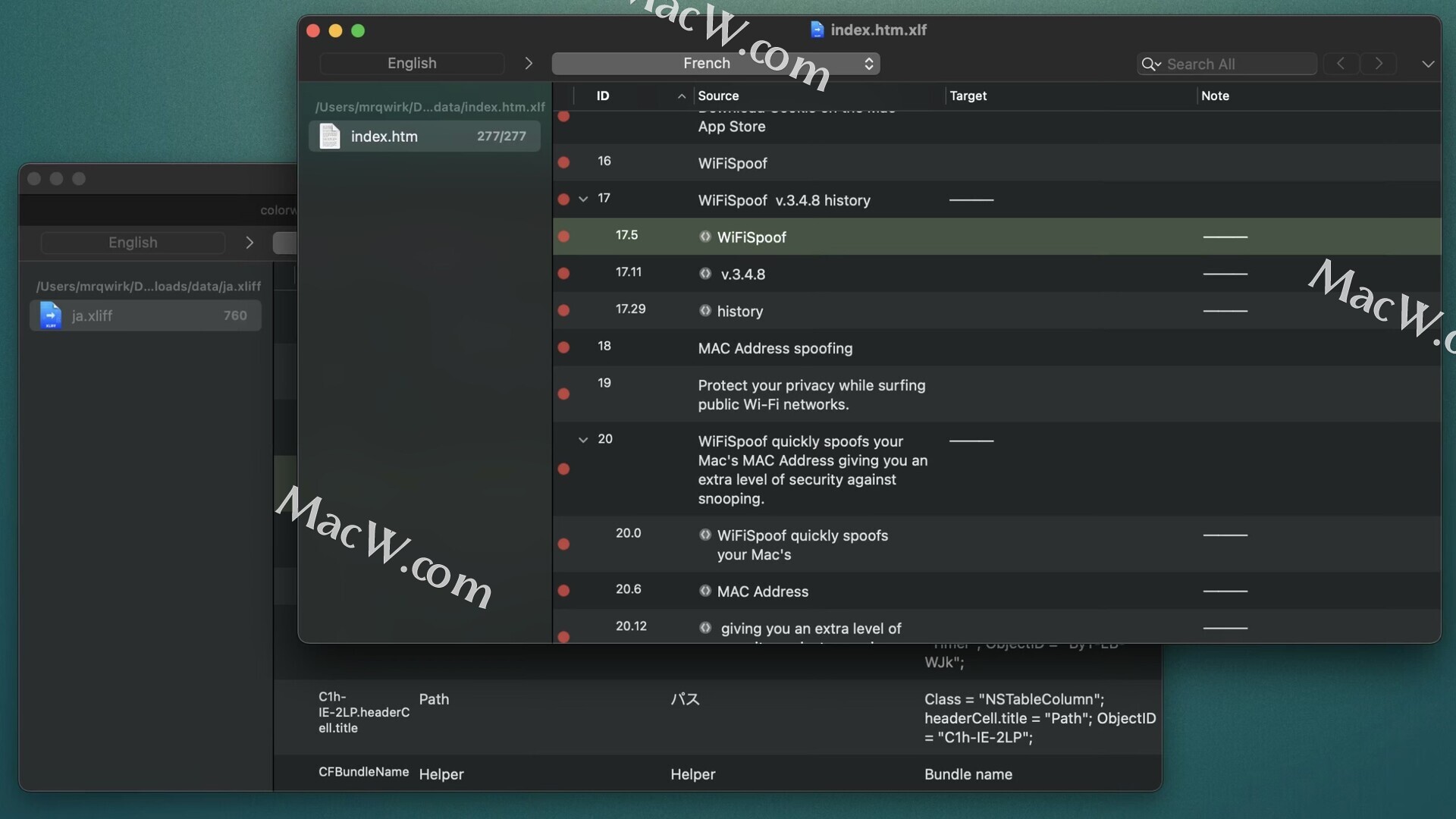Screen dimensions: 1456x819
Task: Click the red status dot for row 16
Action: click(x=563, y=162)
